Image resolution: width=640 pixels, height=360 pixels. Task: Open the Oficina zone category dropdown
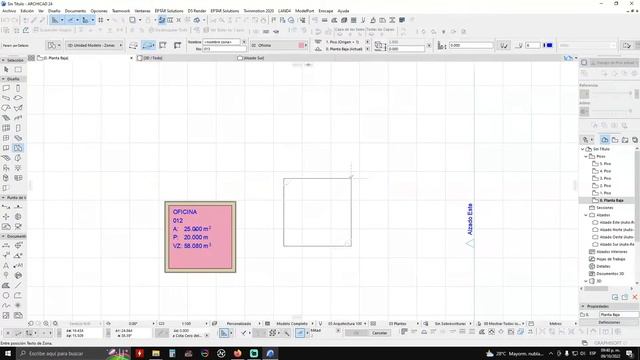[279, 45]
